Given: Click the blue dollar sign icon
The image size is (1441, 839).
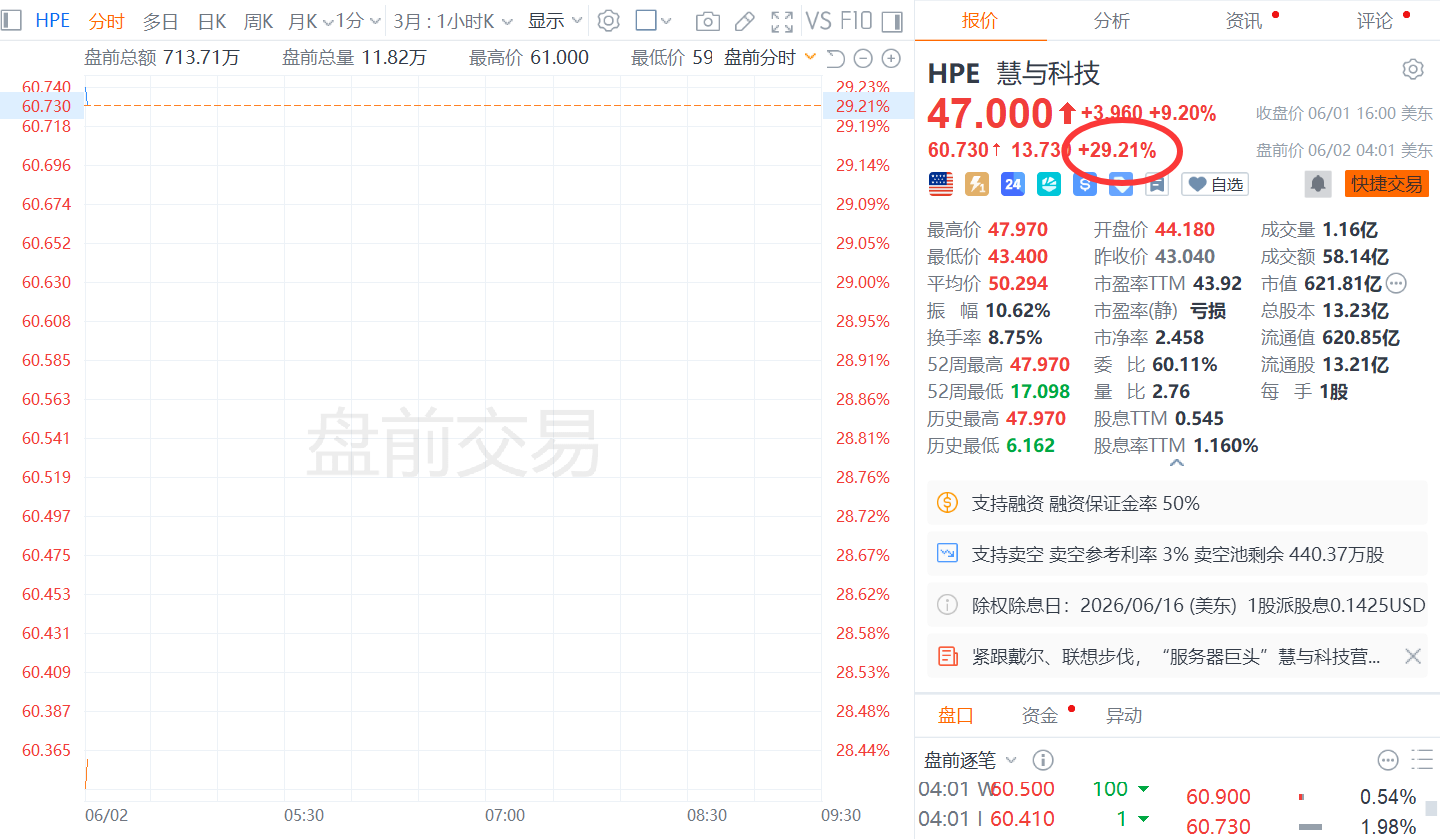Looking at the screenshot, I should coord(1085,184).
